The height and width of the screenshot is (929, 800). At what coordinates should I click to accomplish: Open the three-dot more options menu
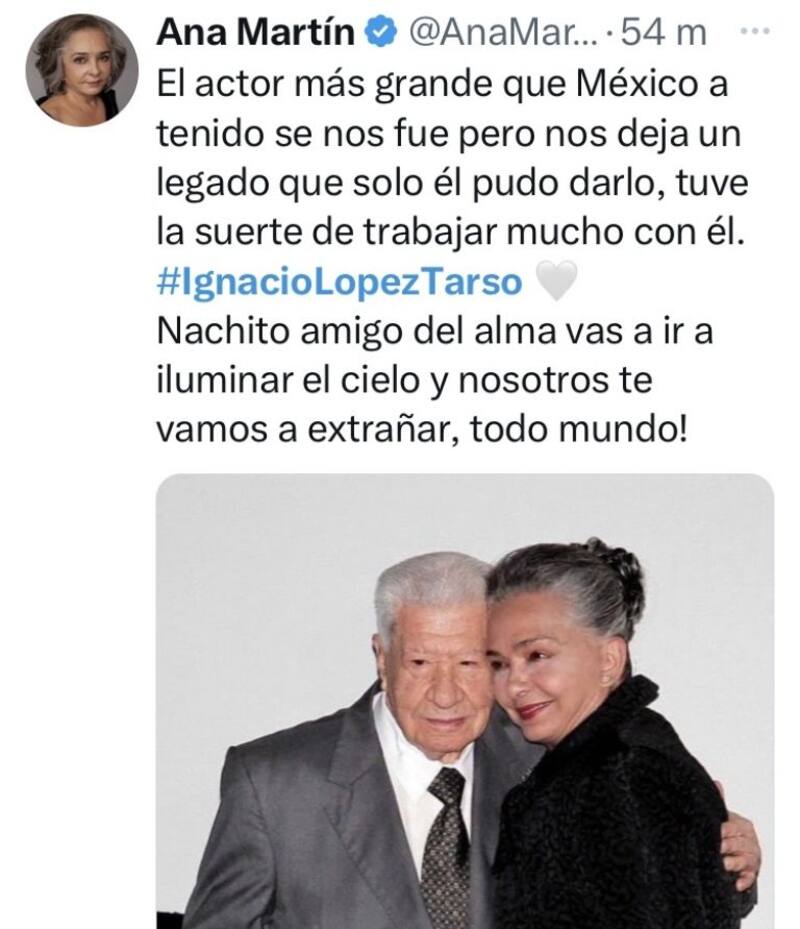tap(756, 31)
